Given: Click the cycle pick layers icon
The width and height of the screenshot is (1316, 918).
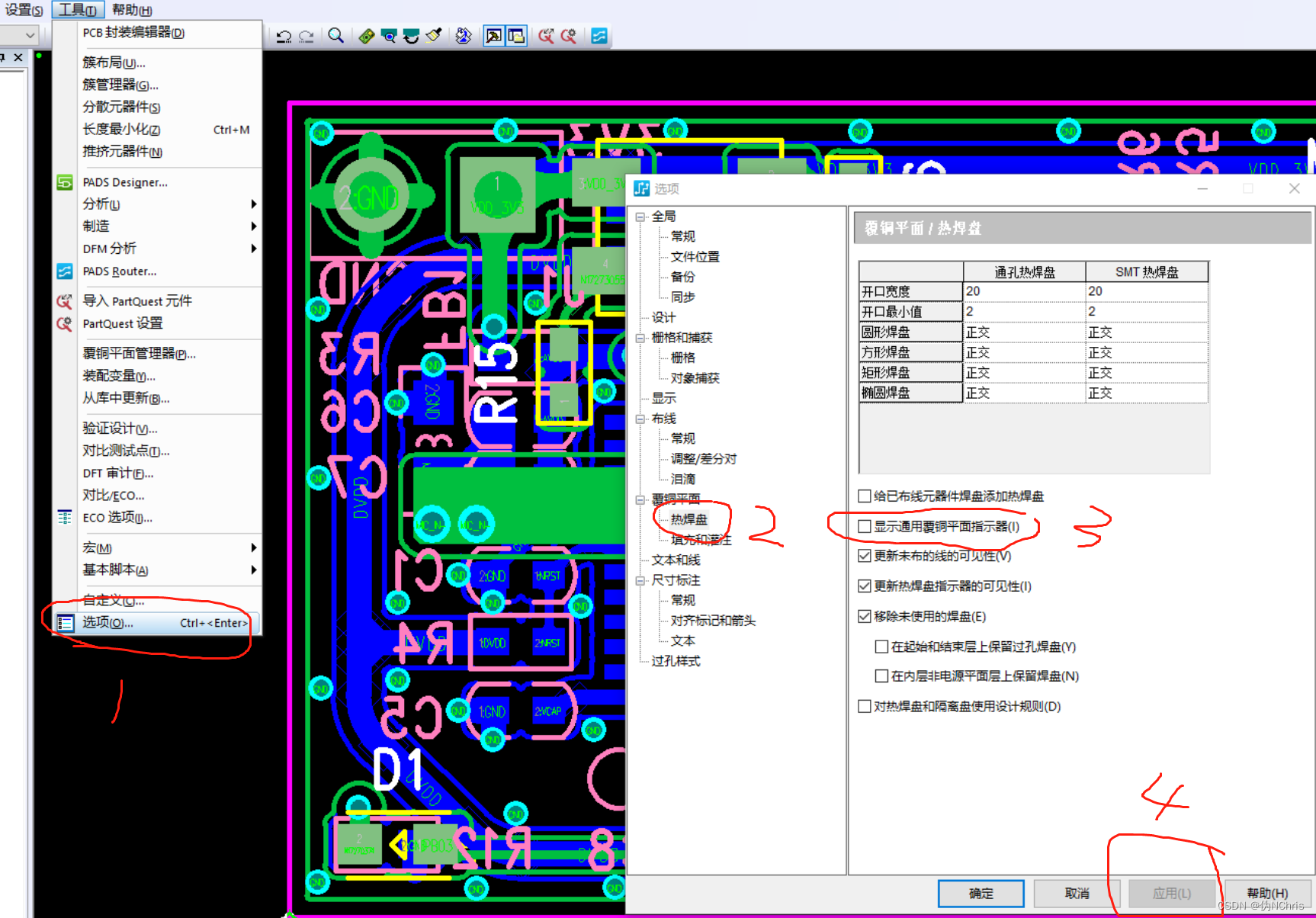Looking at the screenshot, I should [x=463, y=36].
